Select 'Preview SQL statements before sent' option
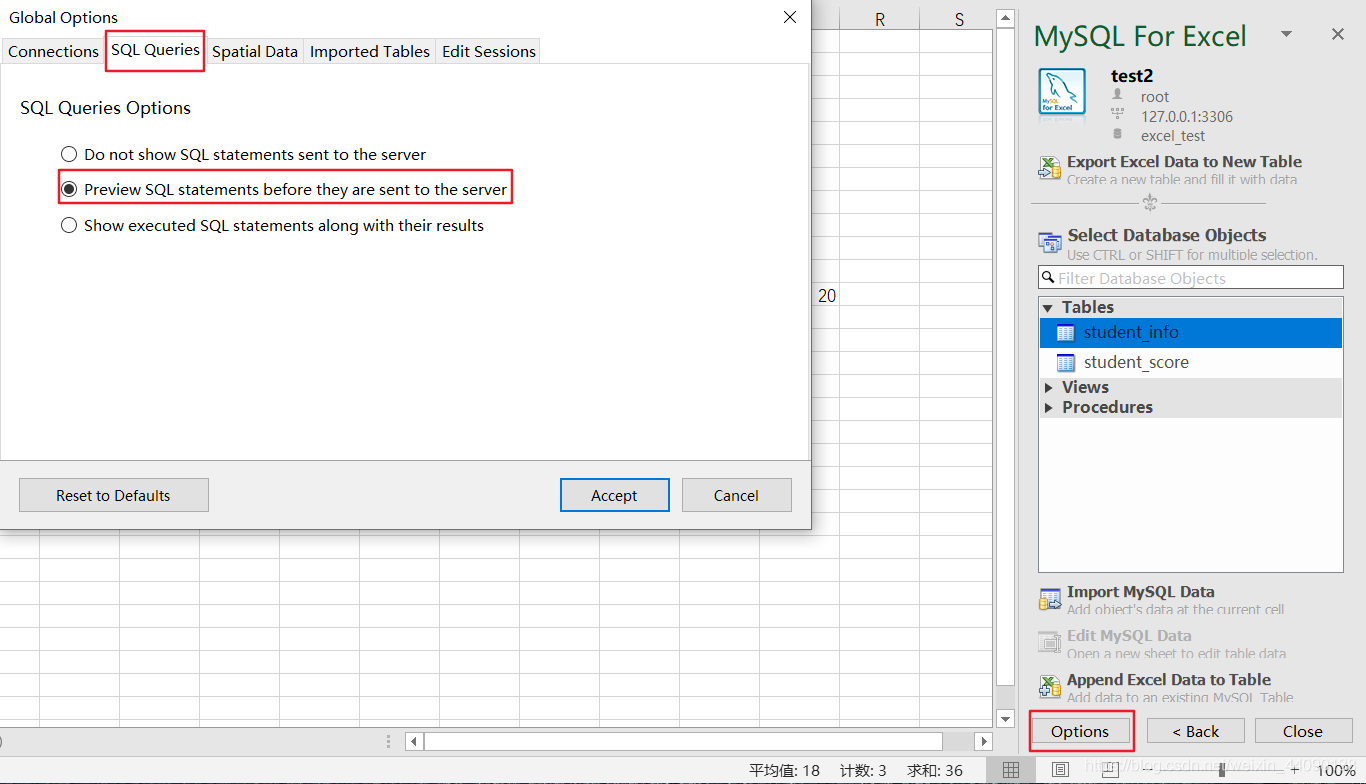 coord(285,189)
